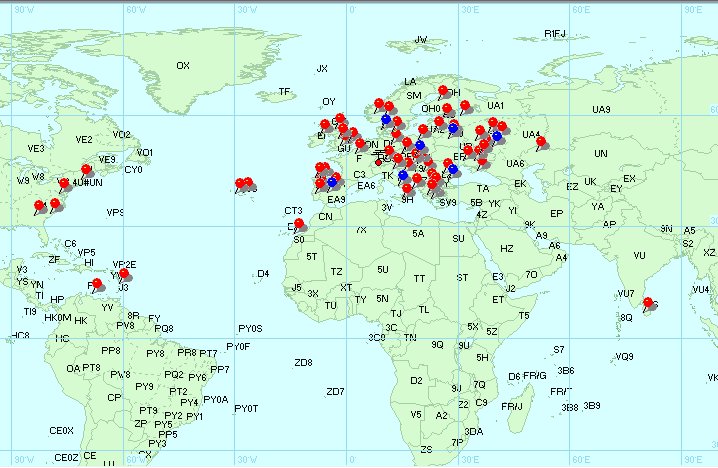Image resolution: width=718 pixels, height=468 pixels.
Task: Click the JW label at Svalbard
Action: pyautogui.click(x=420, y=40)
